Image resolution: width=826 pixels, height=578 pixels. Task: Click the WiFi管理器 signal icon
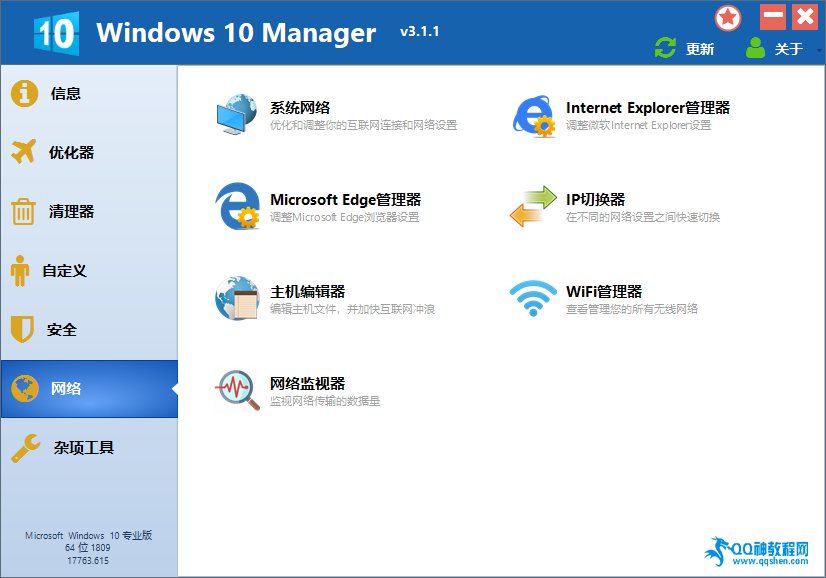tap(533, 298)
